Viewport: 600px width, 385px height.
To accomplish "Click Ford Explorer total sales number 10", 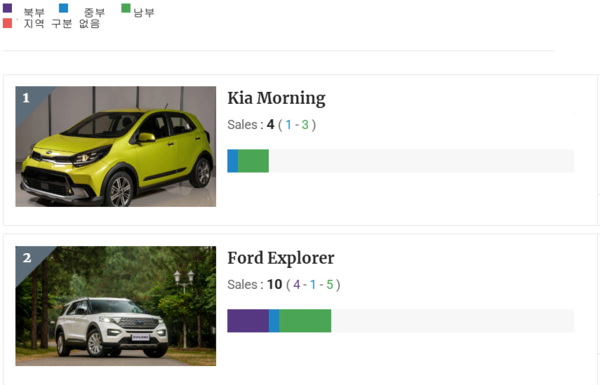I will point(274,284).
